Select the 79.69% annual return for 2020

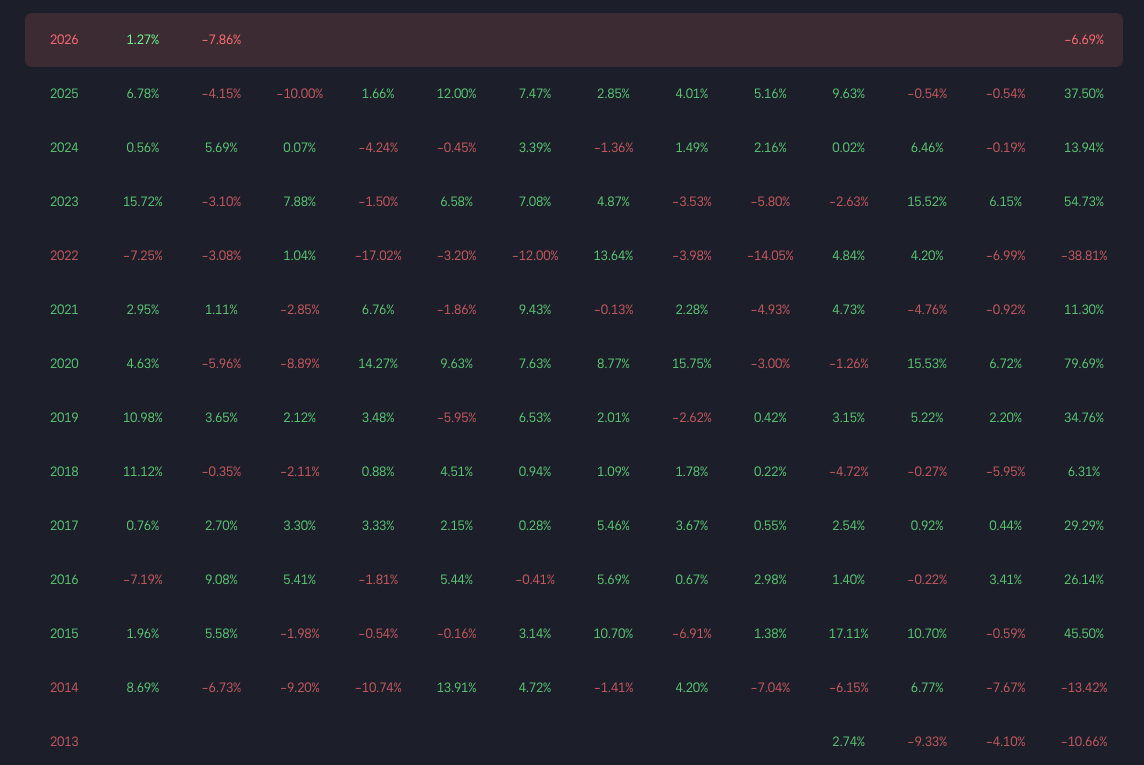pos(1084,364)
